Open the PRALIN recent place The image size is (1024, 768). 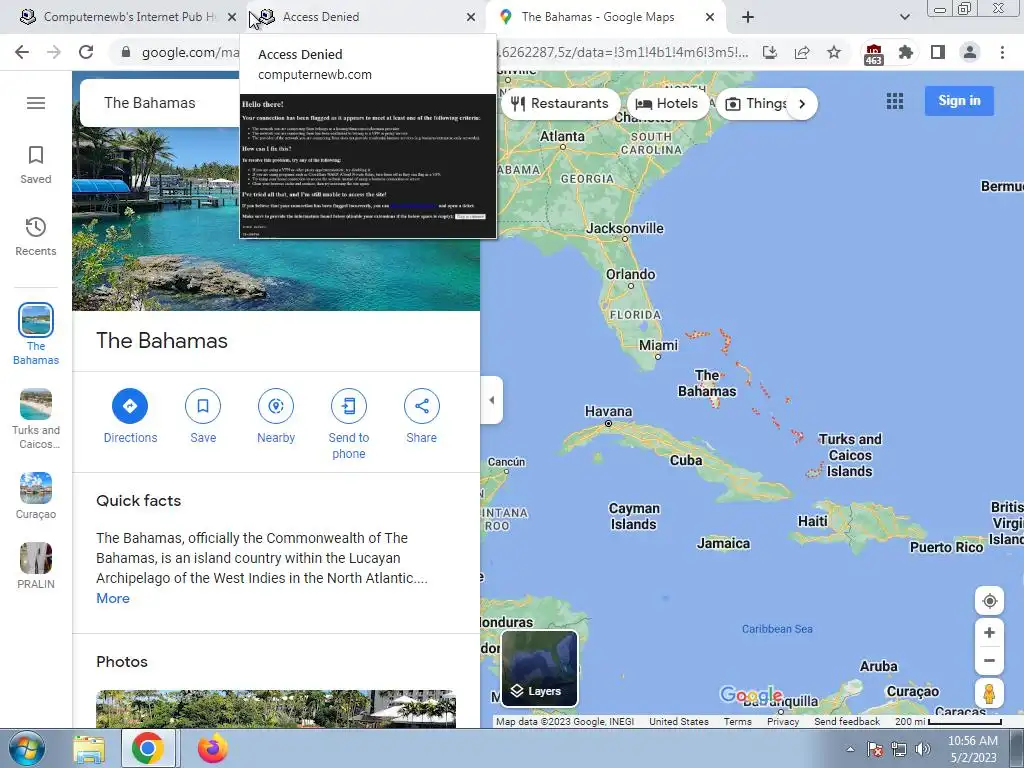(36, 566)
